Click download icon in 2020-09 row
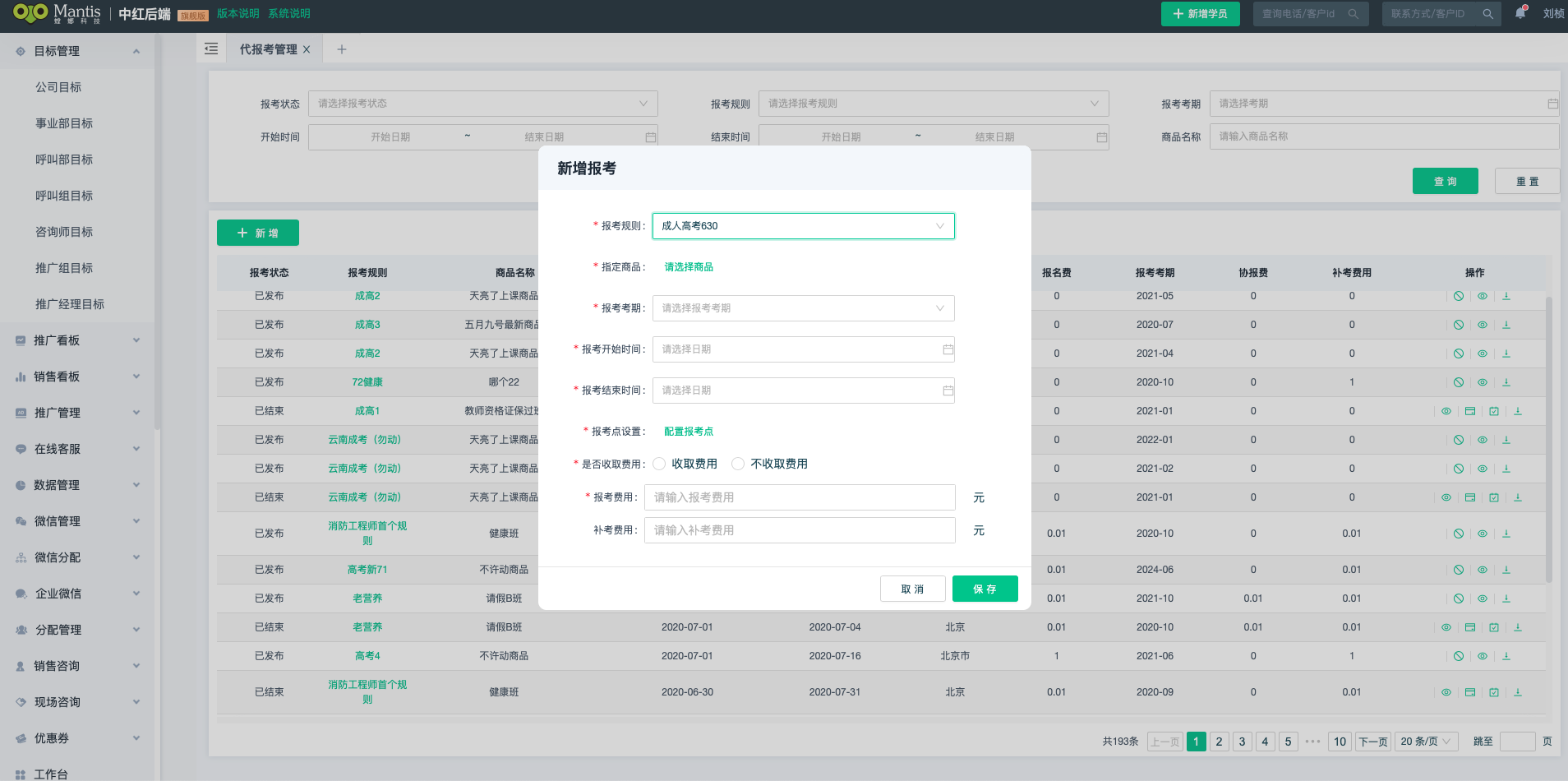 pyautogui.click(x=1518, y=692)
